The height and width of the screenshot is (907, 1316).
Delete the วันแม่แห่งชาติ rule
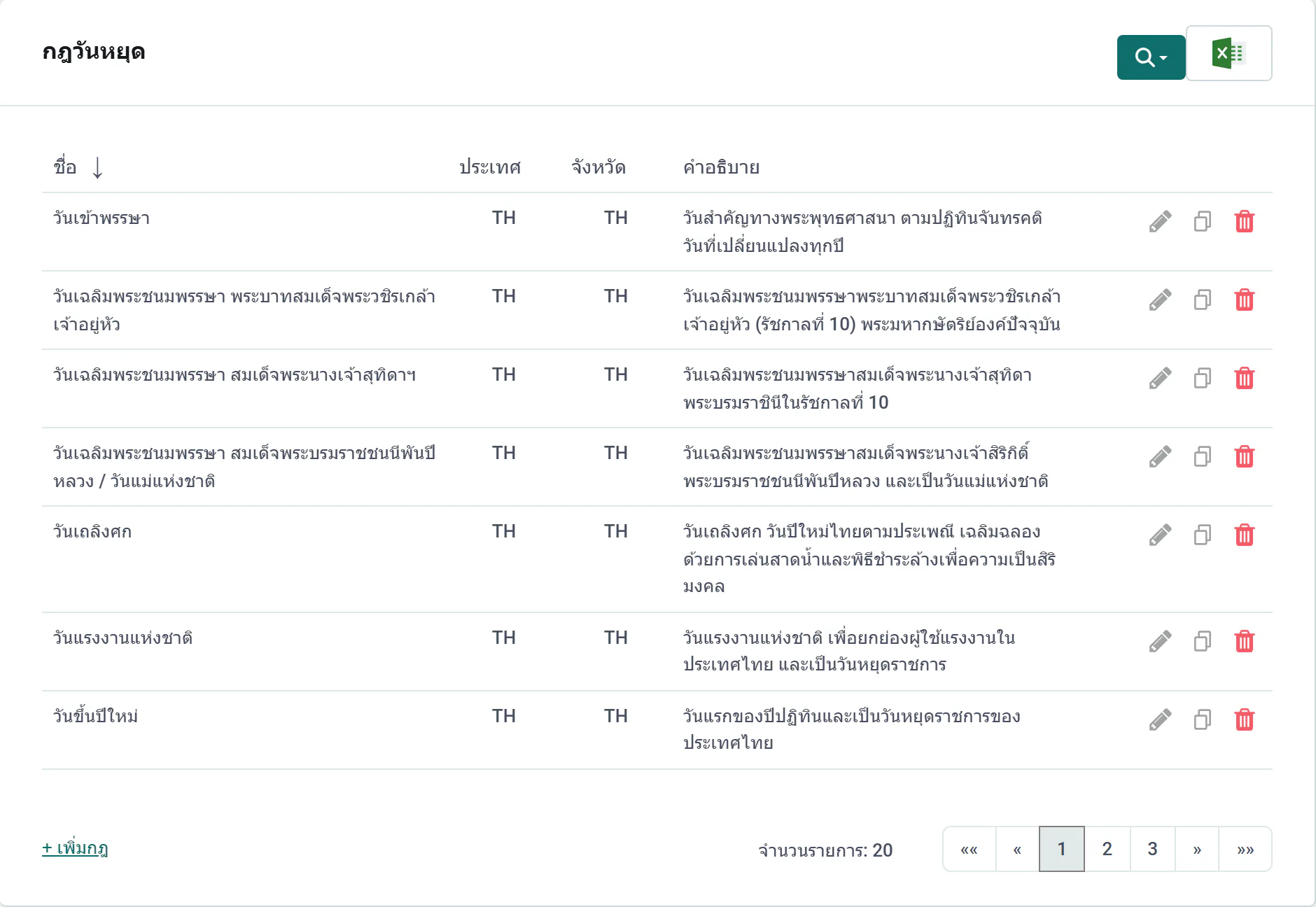1245,456
